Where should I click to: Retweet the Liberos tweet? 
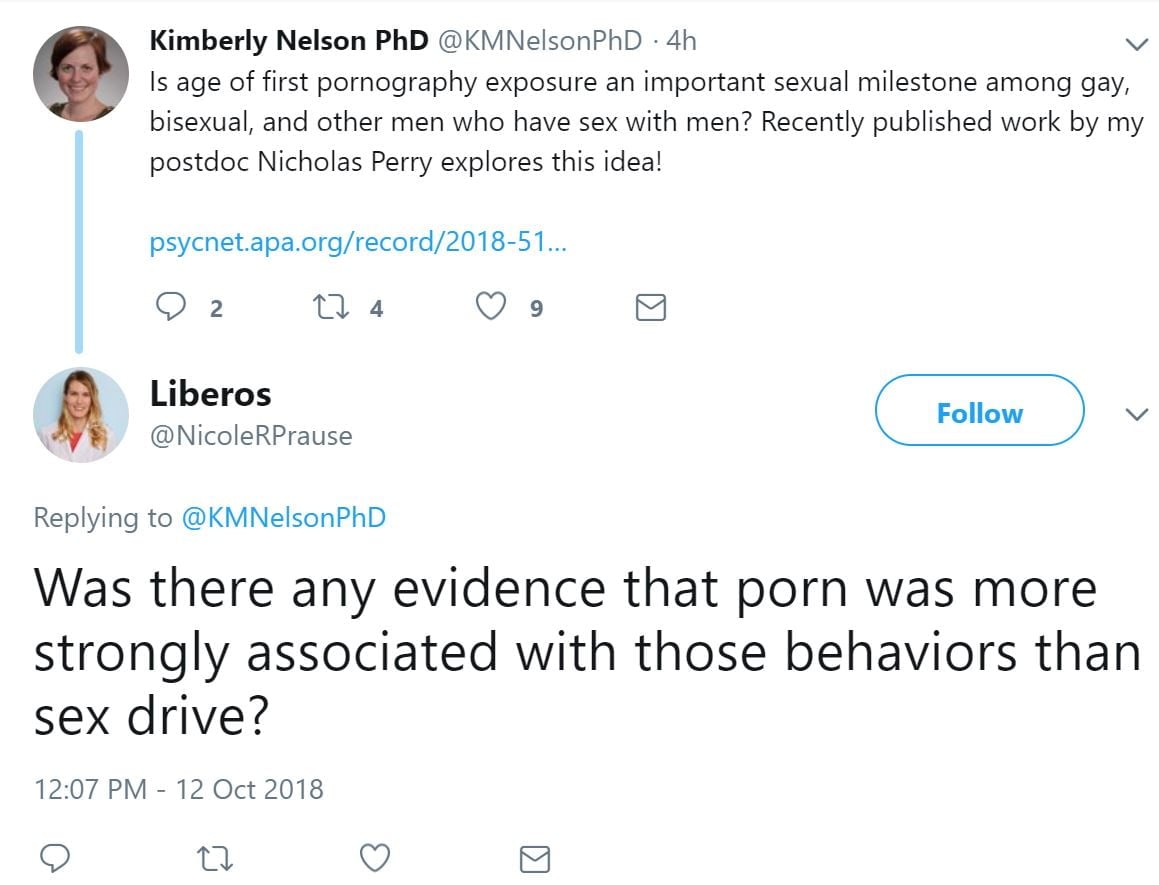tap(216, 858)
